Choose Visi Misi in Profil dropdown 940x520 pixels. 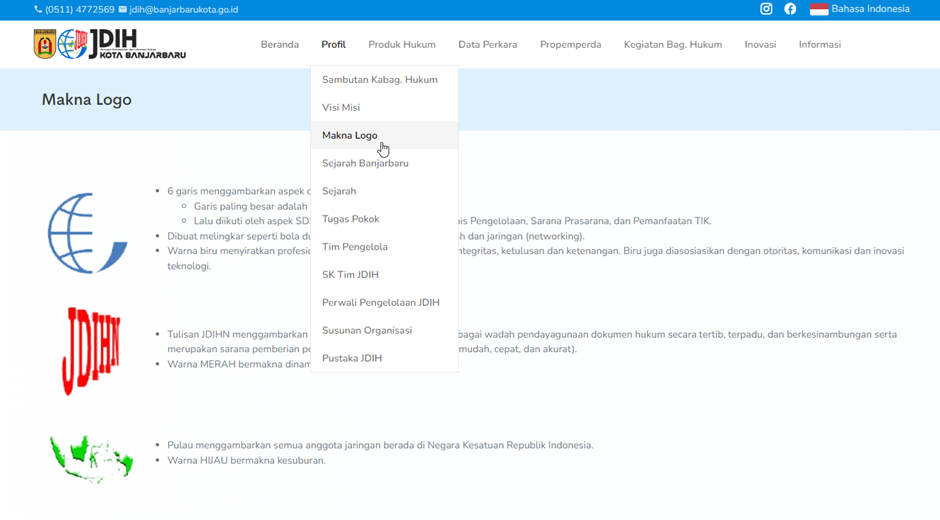(x=341, y=108)
